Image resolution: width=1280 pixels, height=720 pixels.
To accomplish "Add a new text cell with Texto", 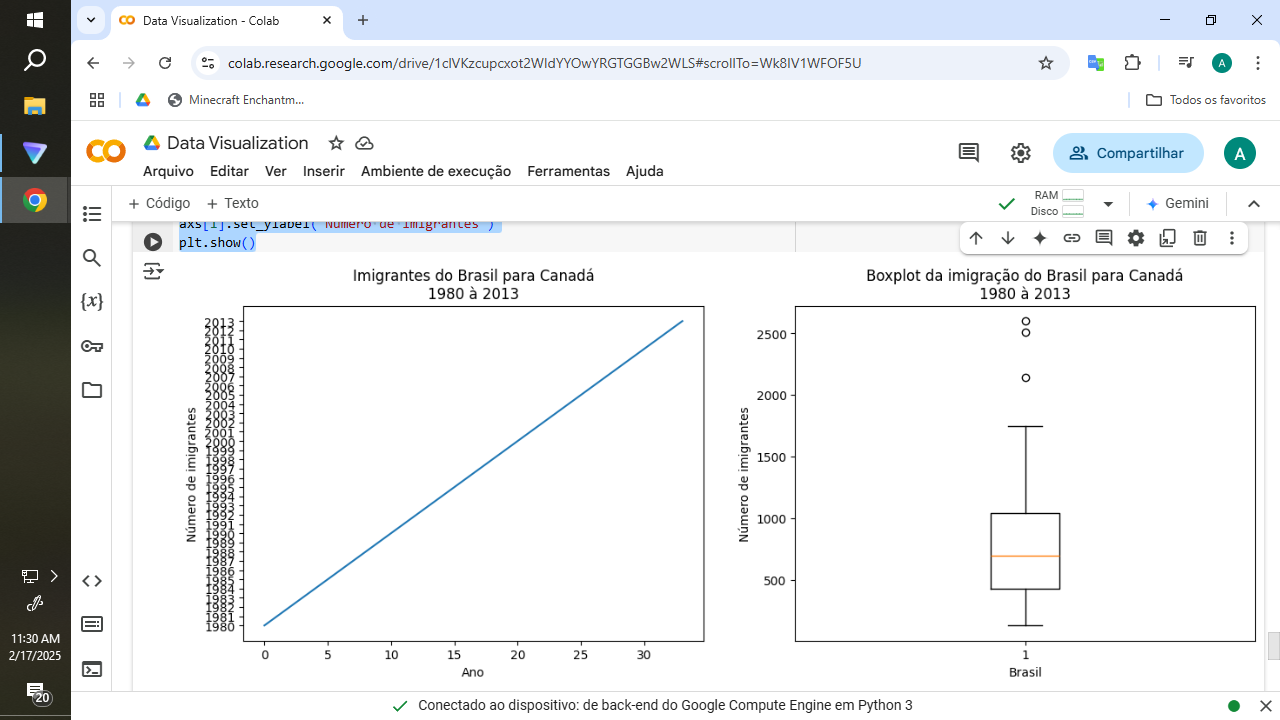I will click(x=232, y=203).
